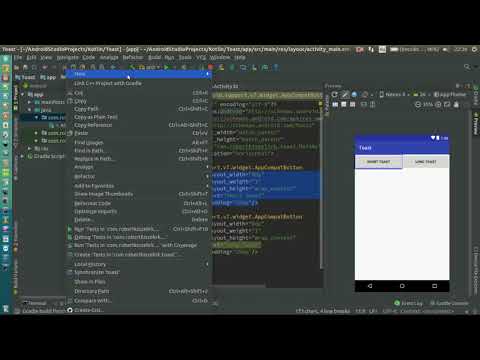Open the Terminal tool window tab
The height and width of the screenshot is (360, 480).
tap(35, 303)
